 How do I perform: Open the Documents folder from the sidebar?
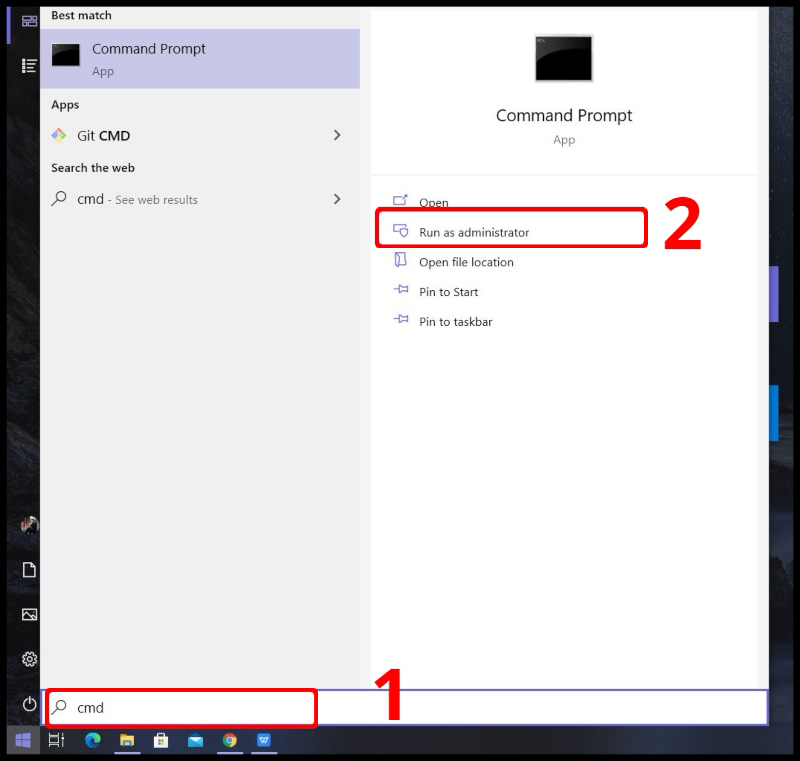[x=29, y=570]
